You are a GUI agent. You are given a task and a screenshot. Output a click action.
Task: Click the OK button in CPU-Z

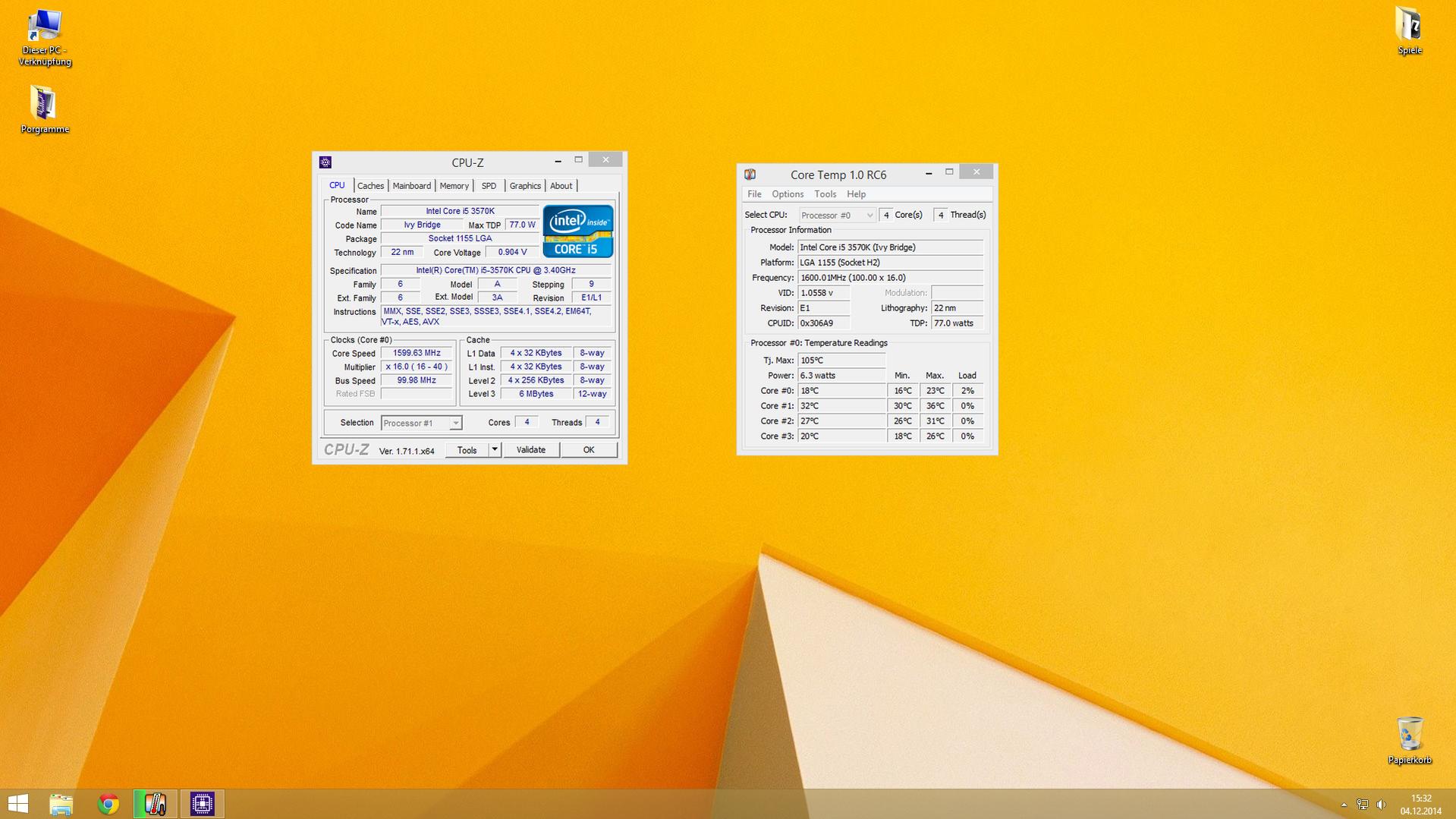coord(589,450)
